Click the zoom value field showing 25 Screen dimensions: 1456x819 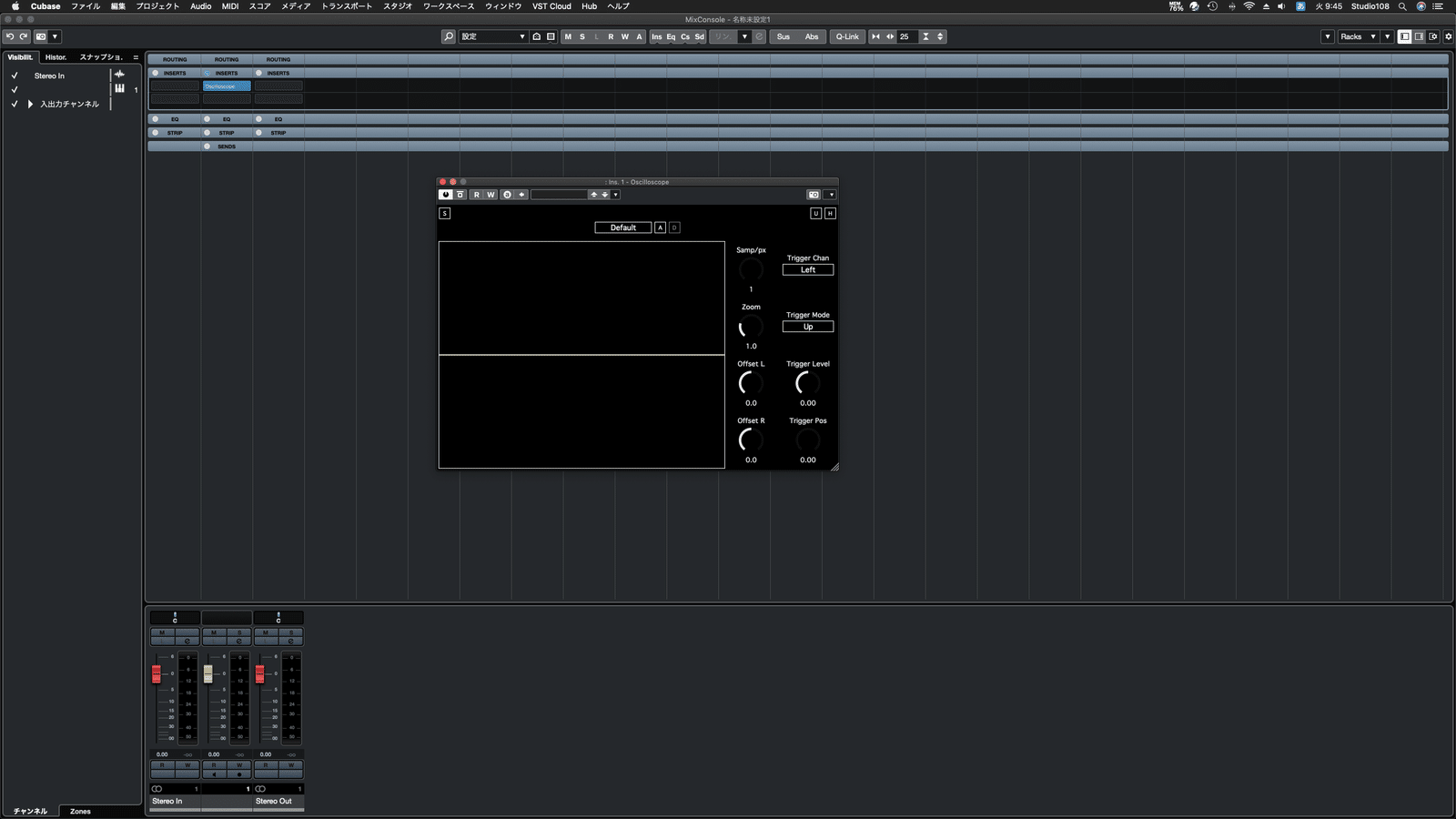click(x=907, y=36)
